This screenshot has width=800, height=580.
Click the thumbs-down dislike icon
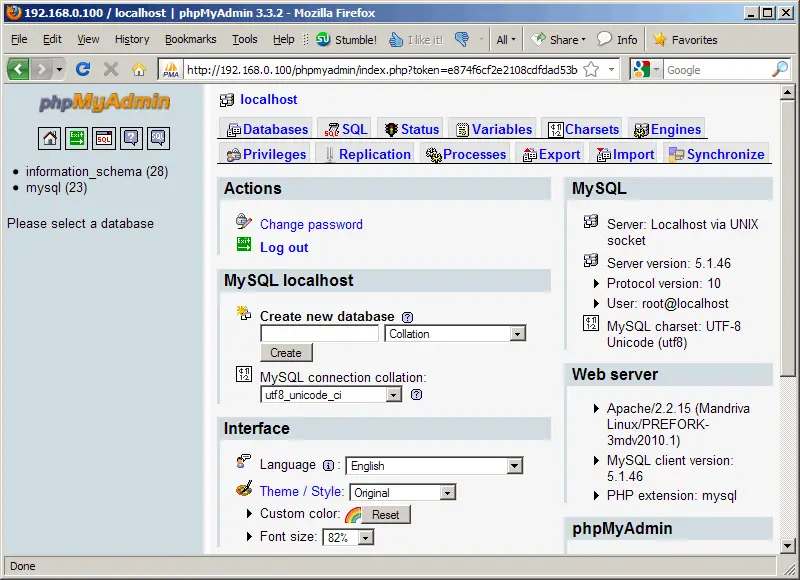coord(462,39)
